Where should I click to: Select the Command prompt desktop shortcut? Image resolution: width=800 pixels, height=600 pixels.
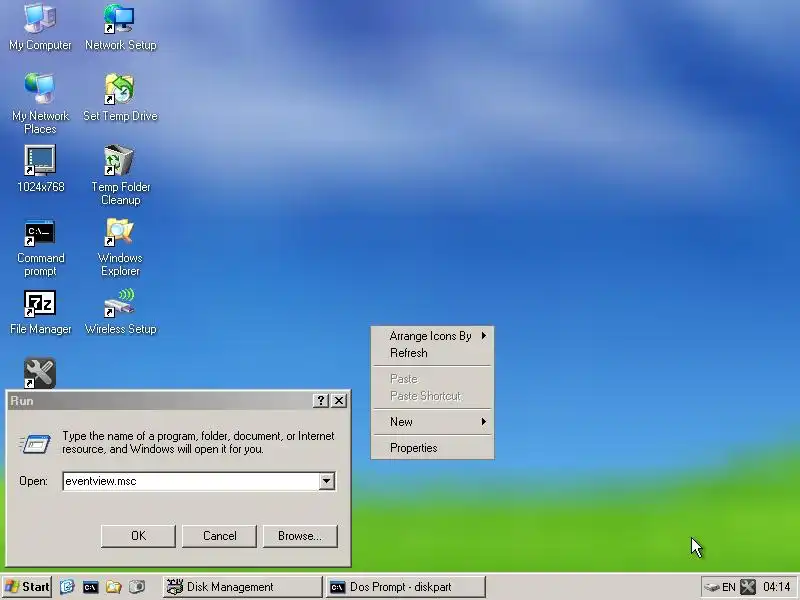pyautogui.click(x=40, y=247)
